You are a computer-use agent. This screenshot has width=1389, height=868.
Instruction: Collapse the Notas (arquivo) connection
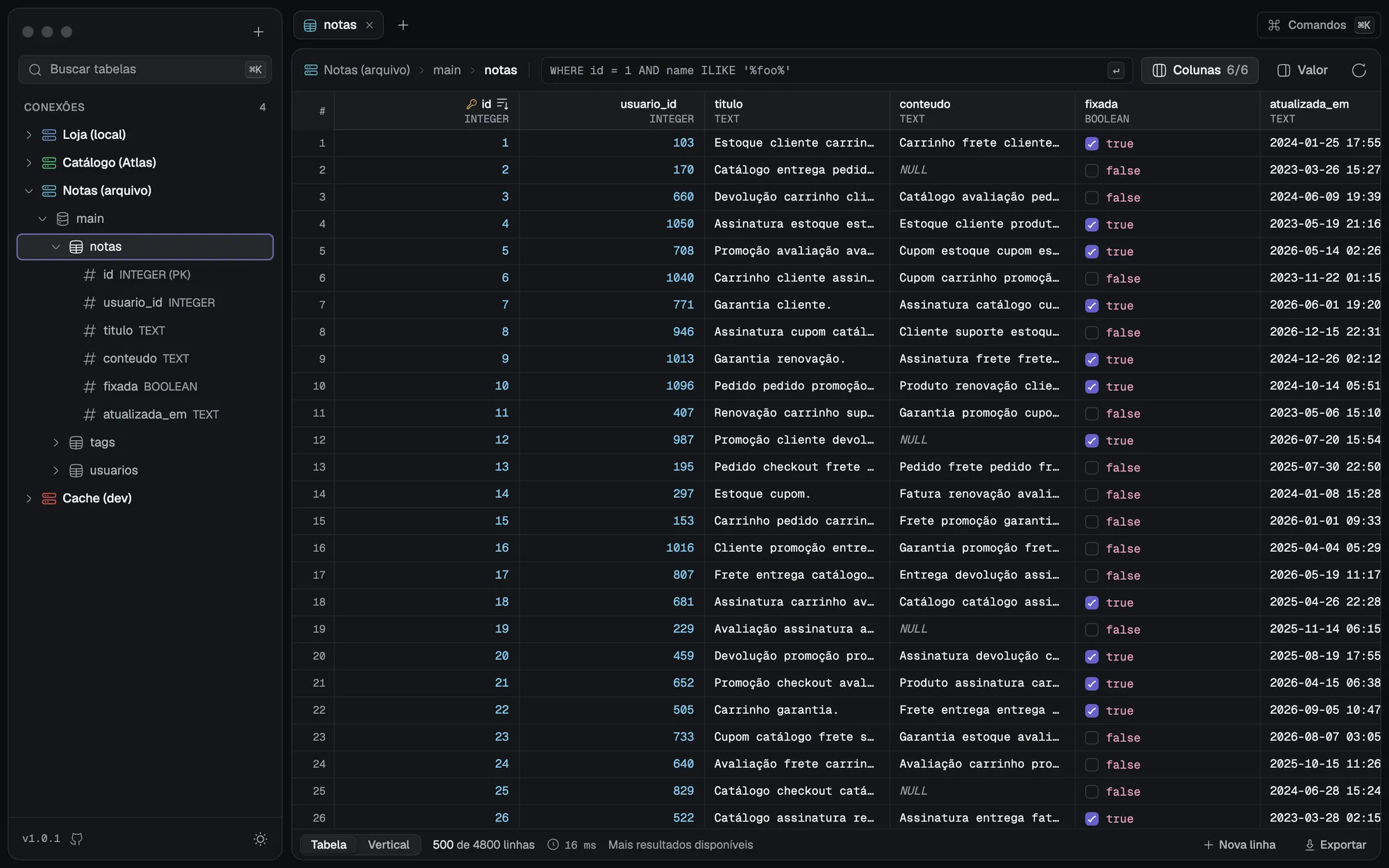pos(28,191)
